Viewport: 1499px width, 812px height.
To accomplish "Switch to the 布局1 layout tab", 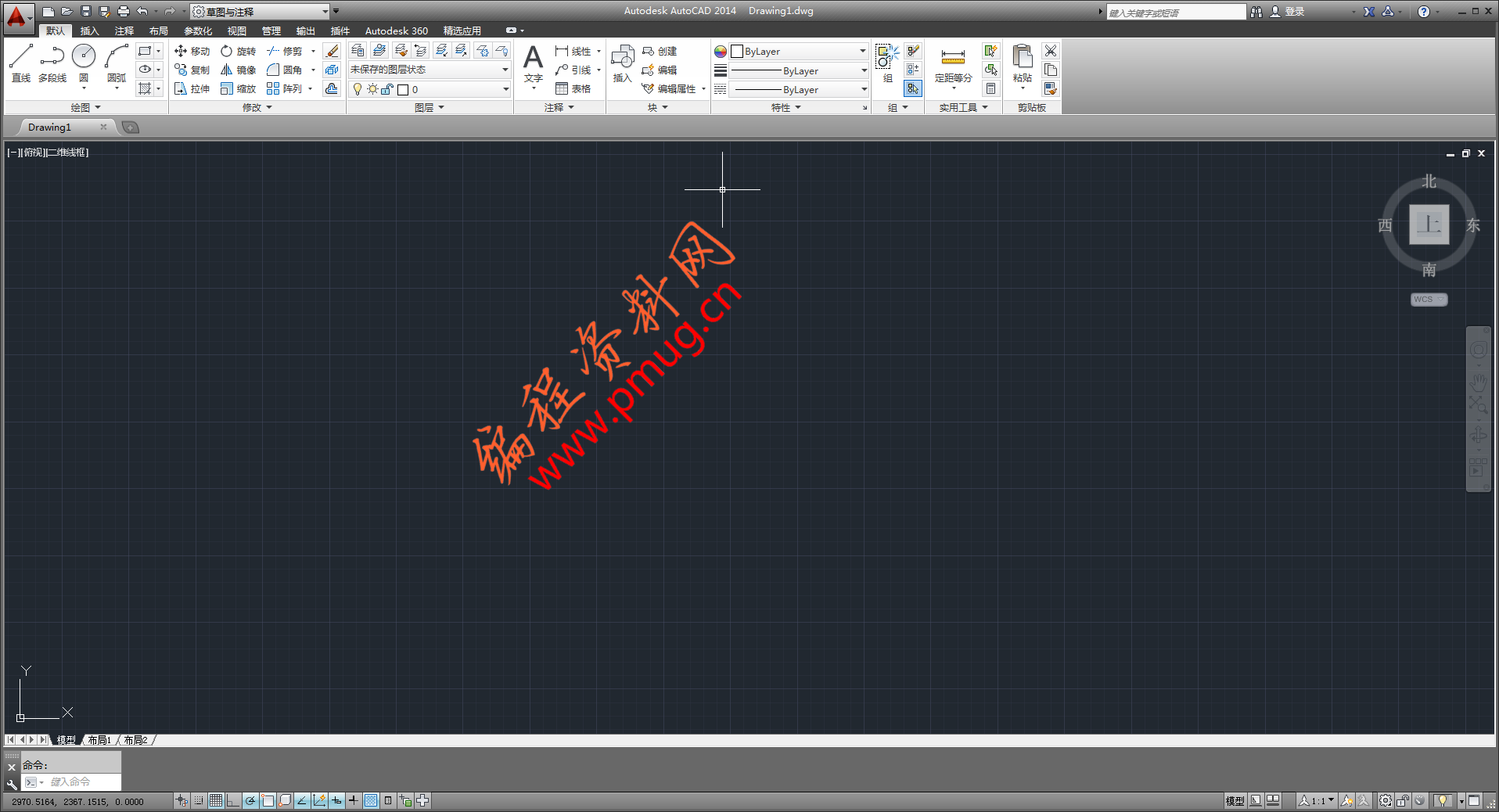I will pos(99,740).
